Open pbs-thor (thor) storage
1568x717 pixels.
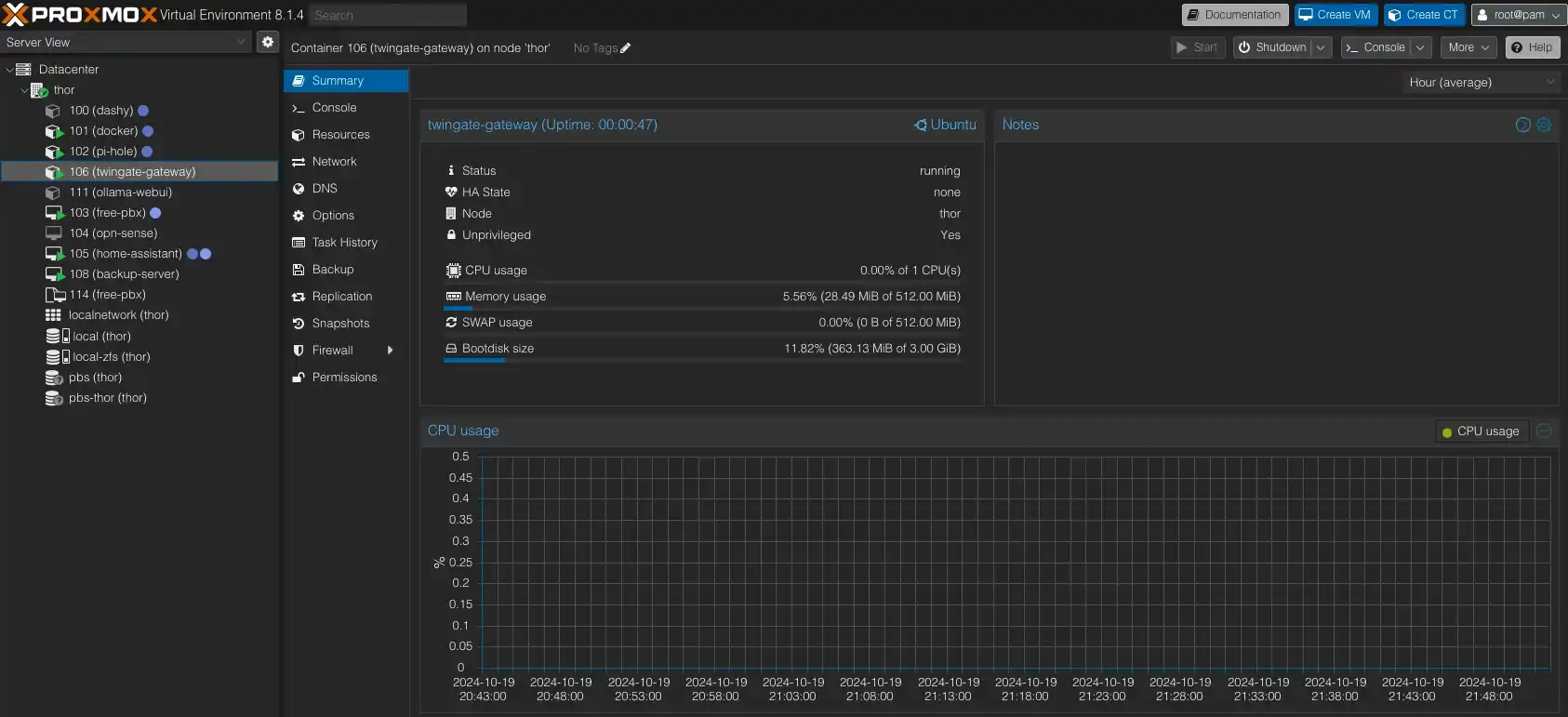point(108,398)
